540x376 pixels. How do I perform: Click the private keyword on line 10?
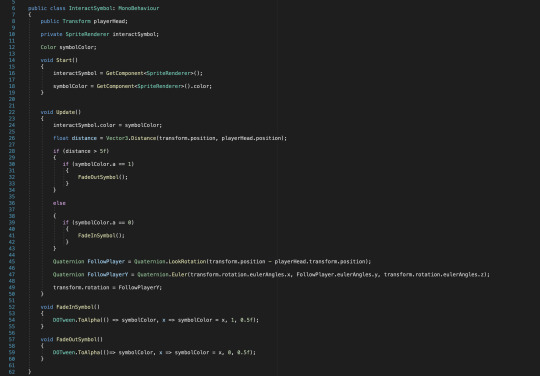pos(51,34)
